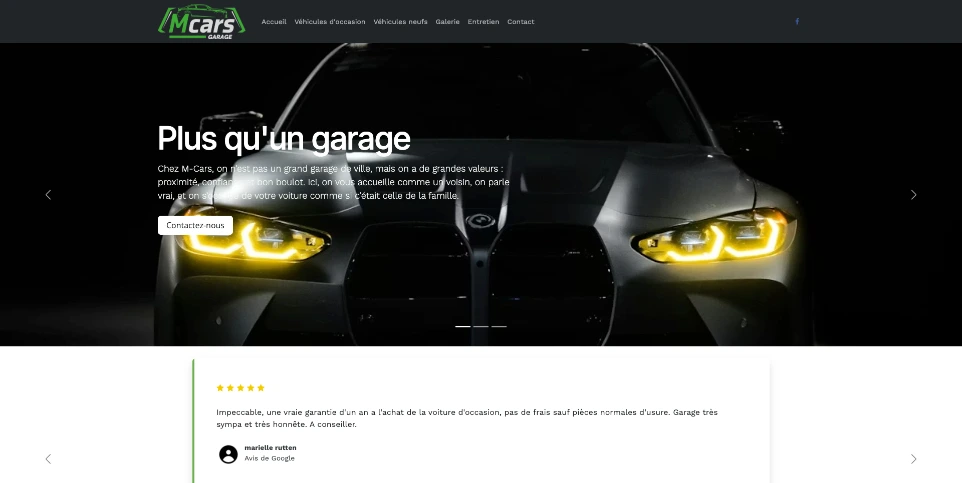Click the Mcars Garage logo
This screenshot has height=483, width=962.
click(x=201, y=21)
